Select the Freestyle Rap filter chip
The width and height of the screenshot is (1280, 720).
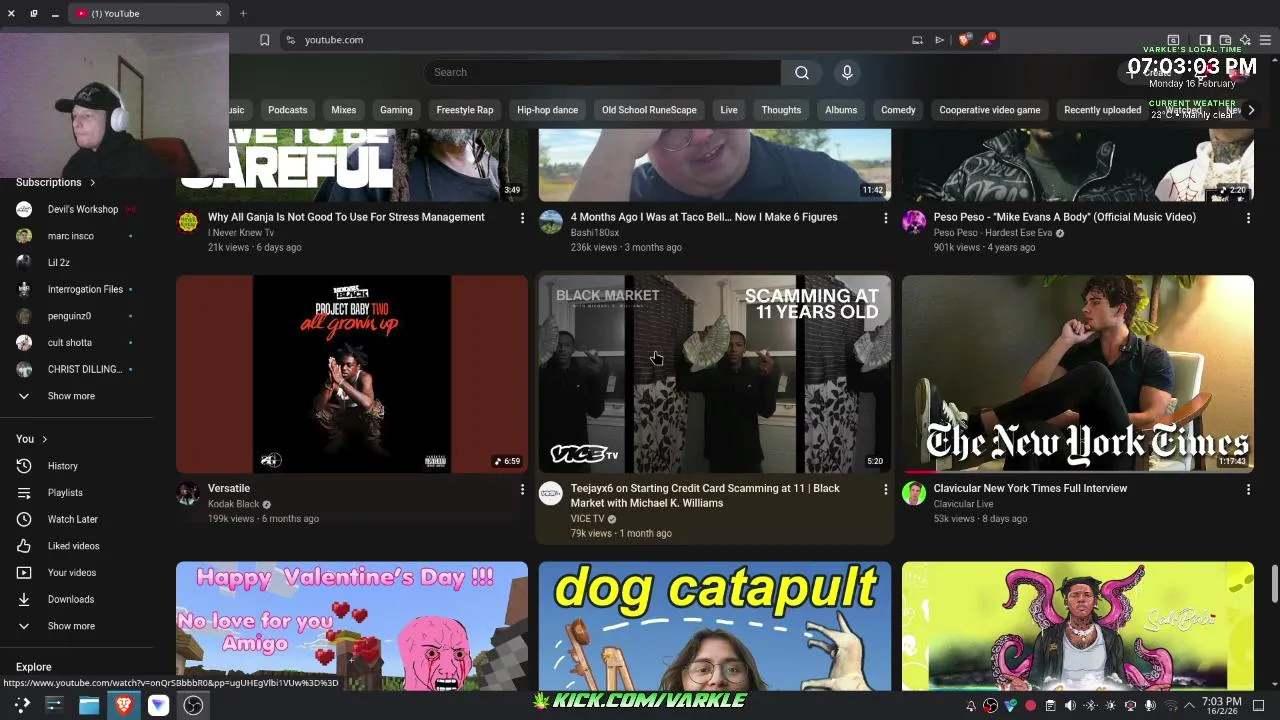[x=465, y=110]
